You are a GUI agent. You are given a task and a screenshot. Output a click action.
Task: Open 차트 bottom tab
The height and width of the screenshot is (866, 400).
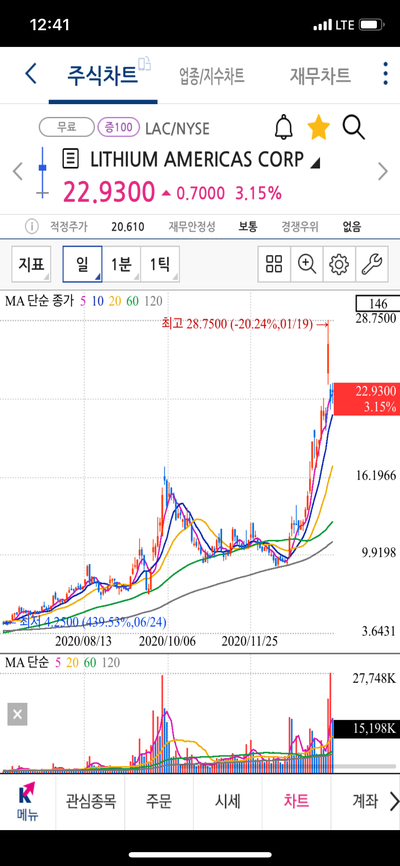pyautogui.click(x=296, y=801)
